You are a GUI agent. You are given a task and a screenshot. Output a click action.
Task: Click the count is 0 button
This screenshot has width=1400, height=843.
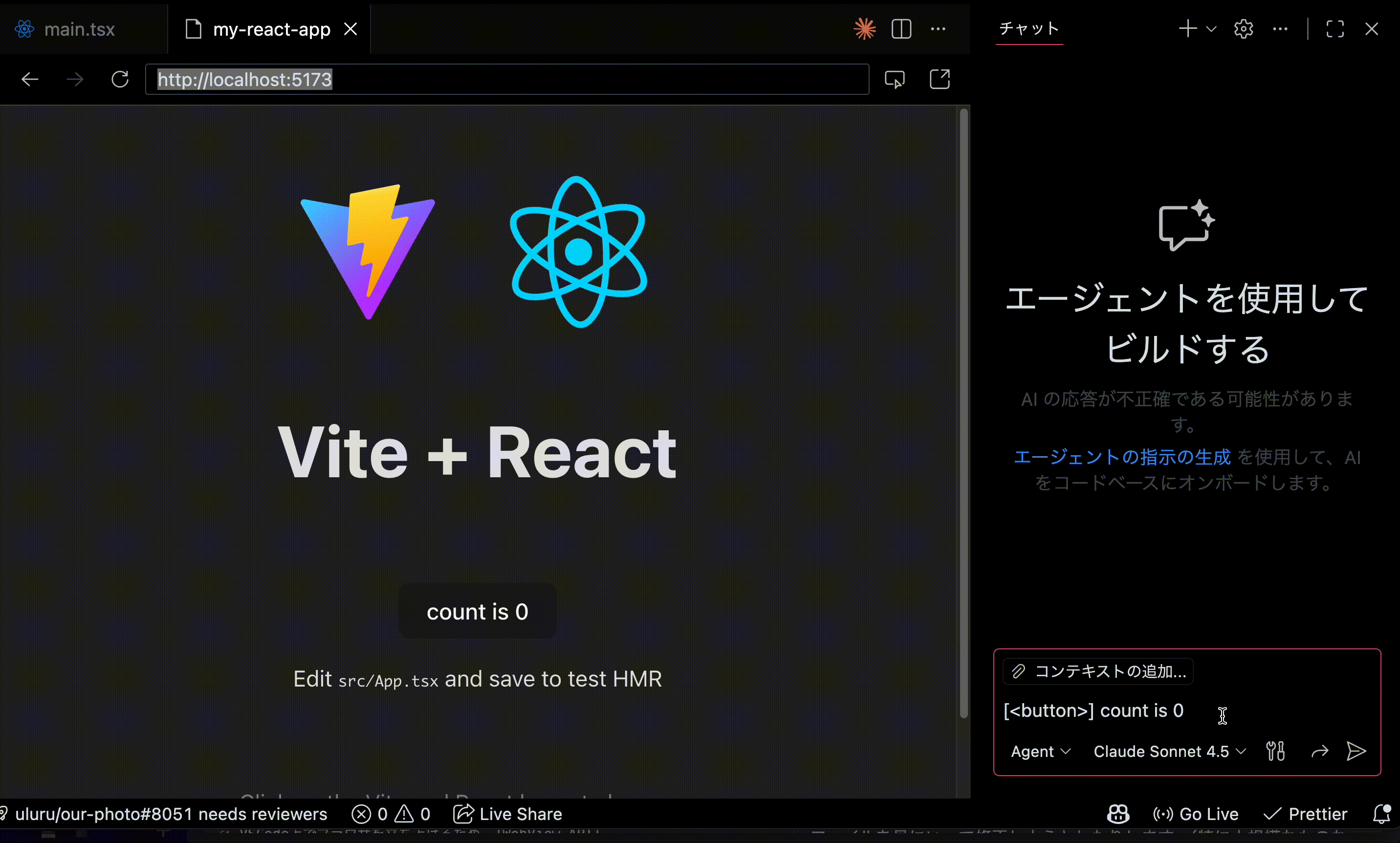pos(478,611)
